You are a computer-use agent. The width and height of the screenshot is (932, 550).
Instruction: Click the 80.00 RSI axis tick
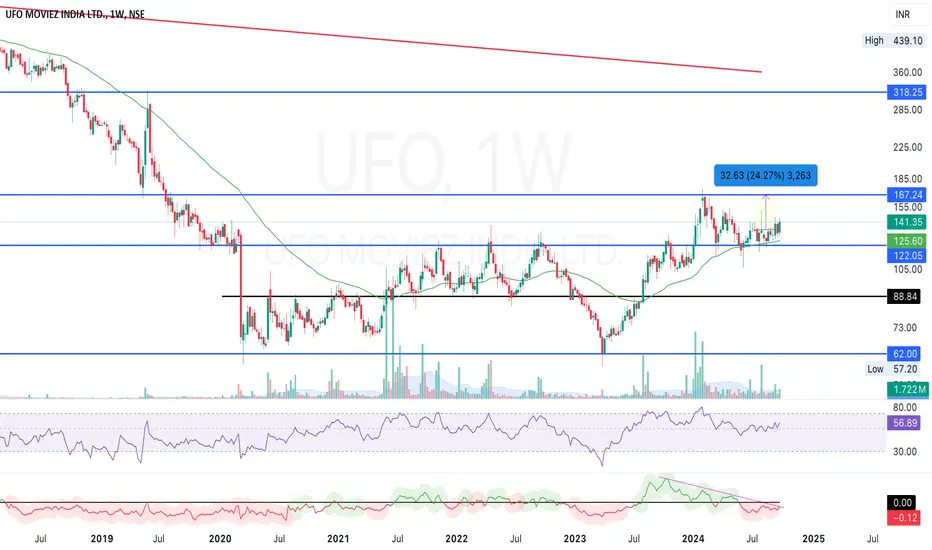905,407
